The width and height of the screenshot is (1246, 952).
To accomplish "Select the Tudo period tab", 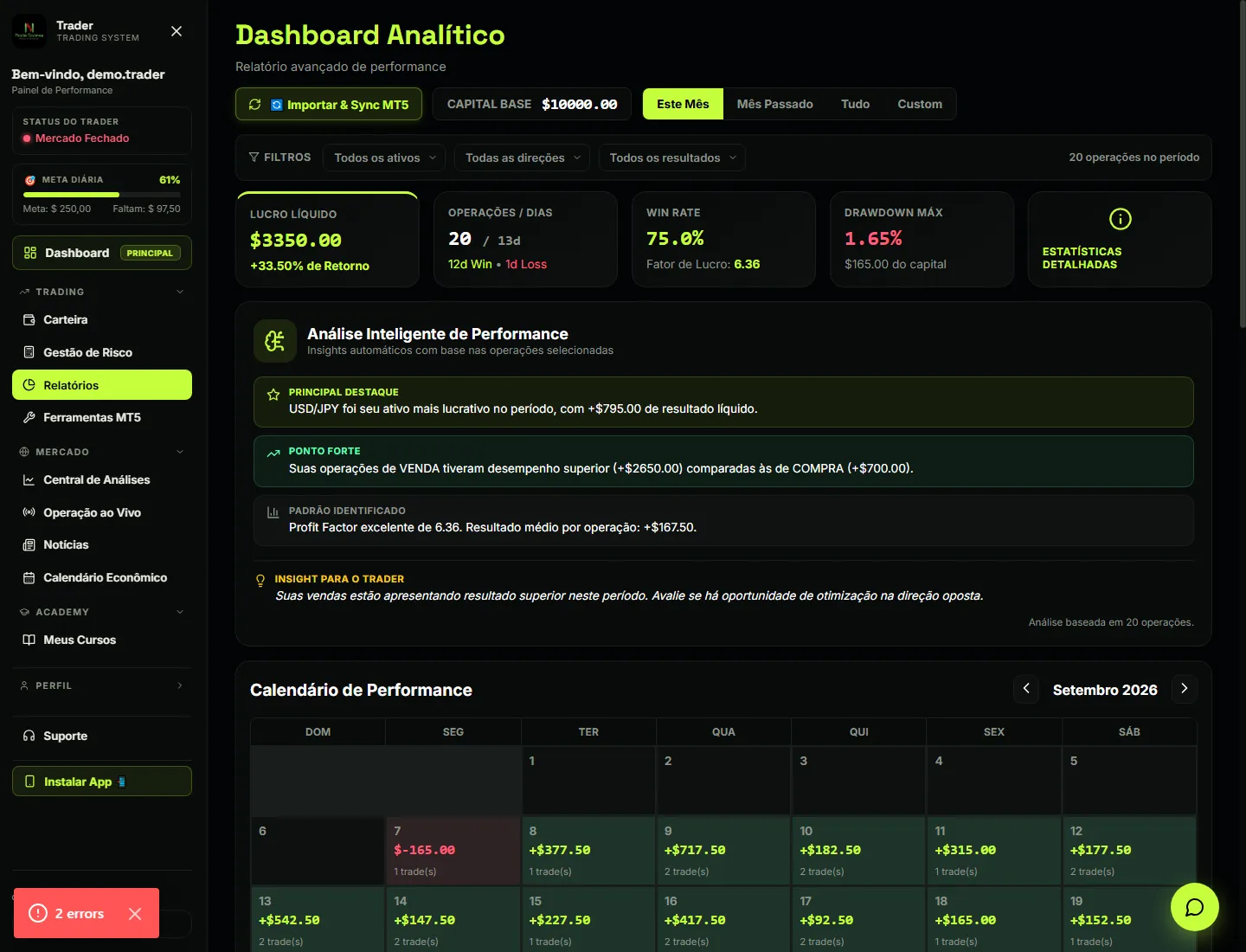I will [x=856, y=104].
